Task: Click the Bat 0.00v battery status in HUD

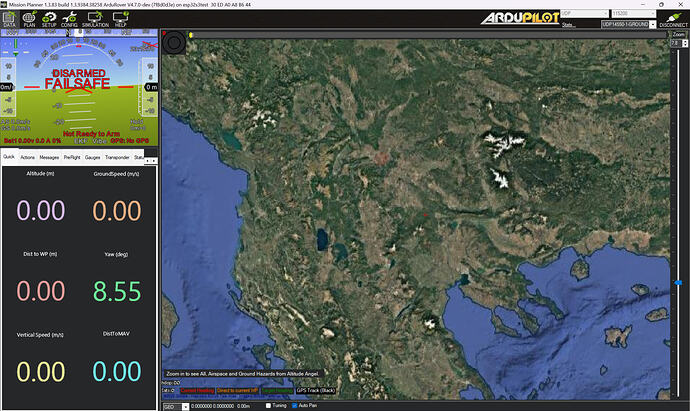Action: coord(32,141)
